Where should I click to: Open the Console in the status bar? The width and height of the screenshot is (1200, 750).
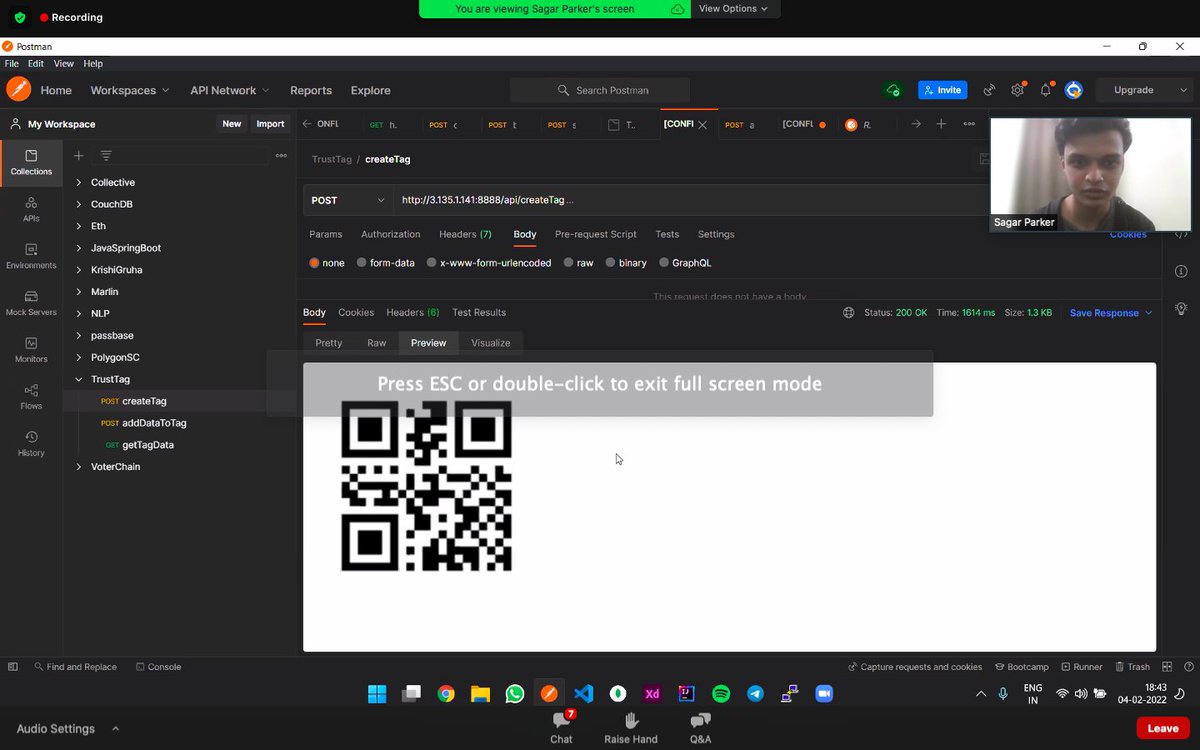pos(158,667)
